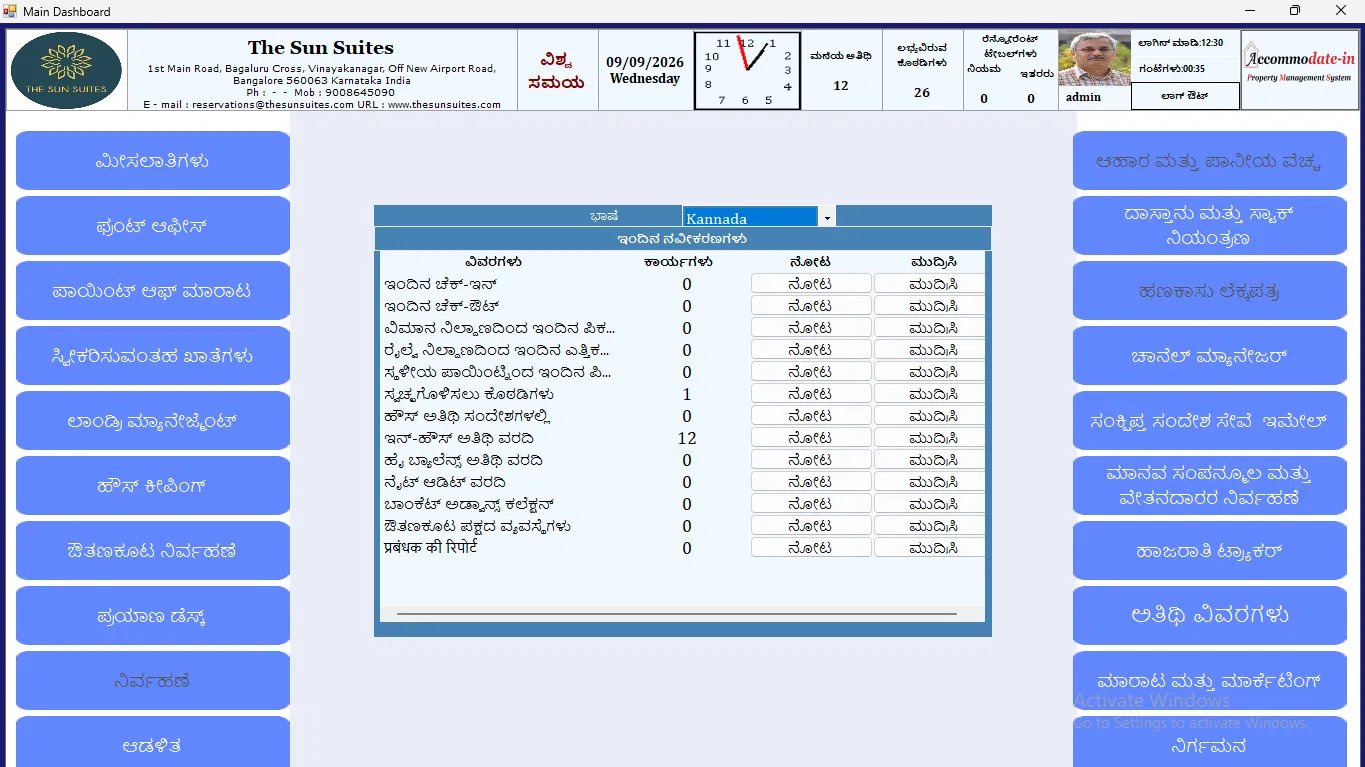This screenshot has height=767, width=1365.
Task: Click ನೋಟ for ಔತಣಕೂಟ ಪಕ್ಷದ ವ್ಯವಸ್ಥೆಗಳು row
Action: (x=811, y=526)
